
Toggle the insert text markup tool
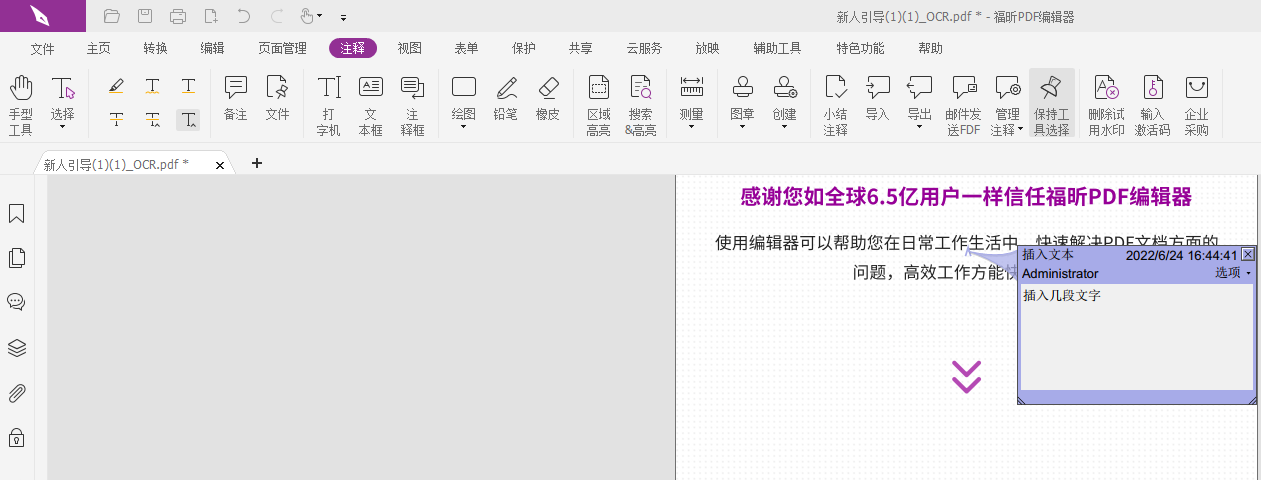188,120
